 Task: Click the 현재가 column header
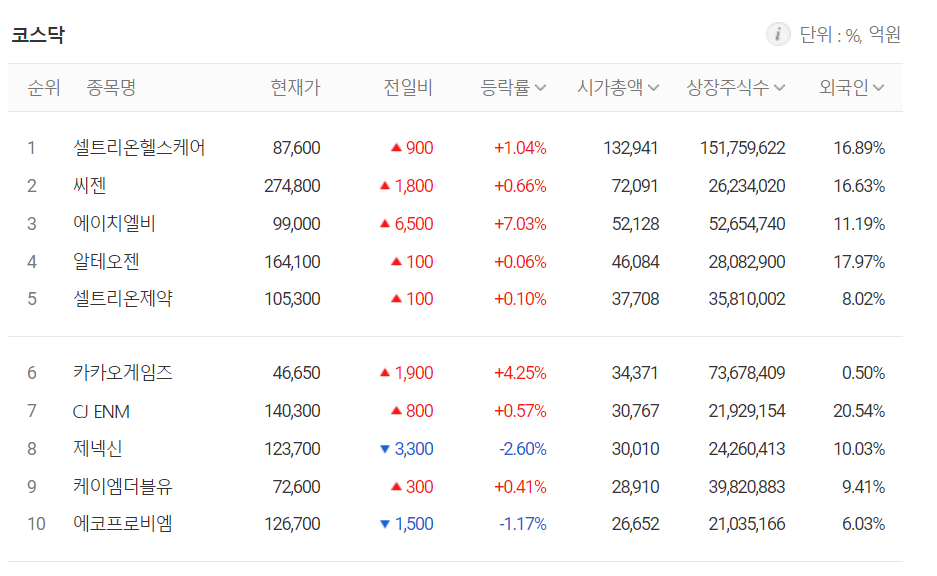pos(295,88)
